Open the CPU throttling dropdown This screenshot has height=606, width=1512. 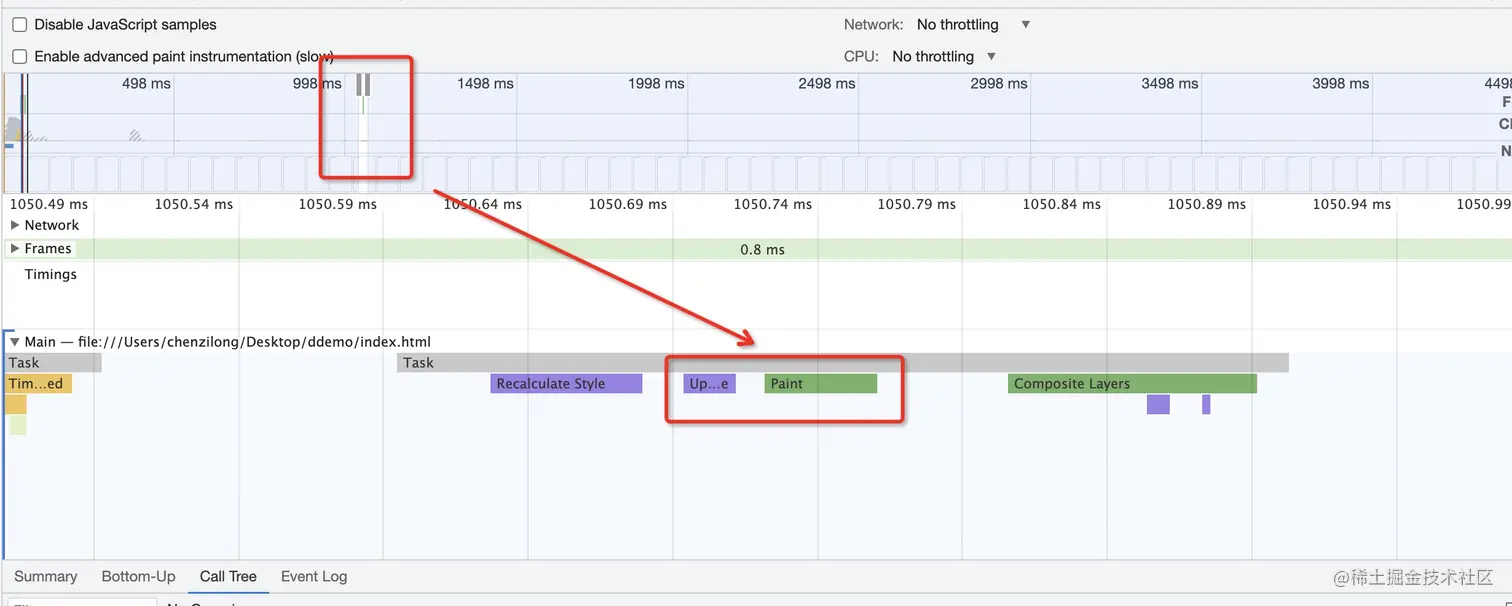pyautogui.click(x=945, y=57)
